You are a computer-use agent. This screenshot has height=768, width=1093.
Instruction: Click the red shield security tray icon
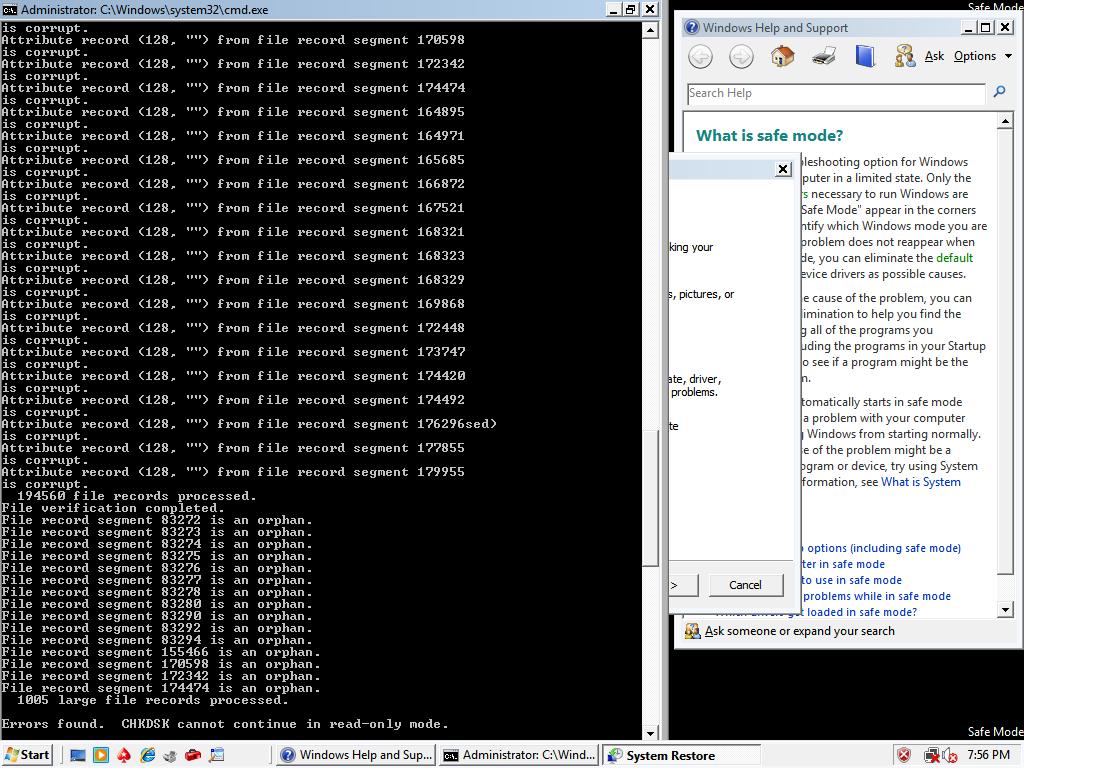(x=903, y=755)
